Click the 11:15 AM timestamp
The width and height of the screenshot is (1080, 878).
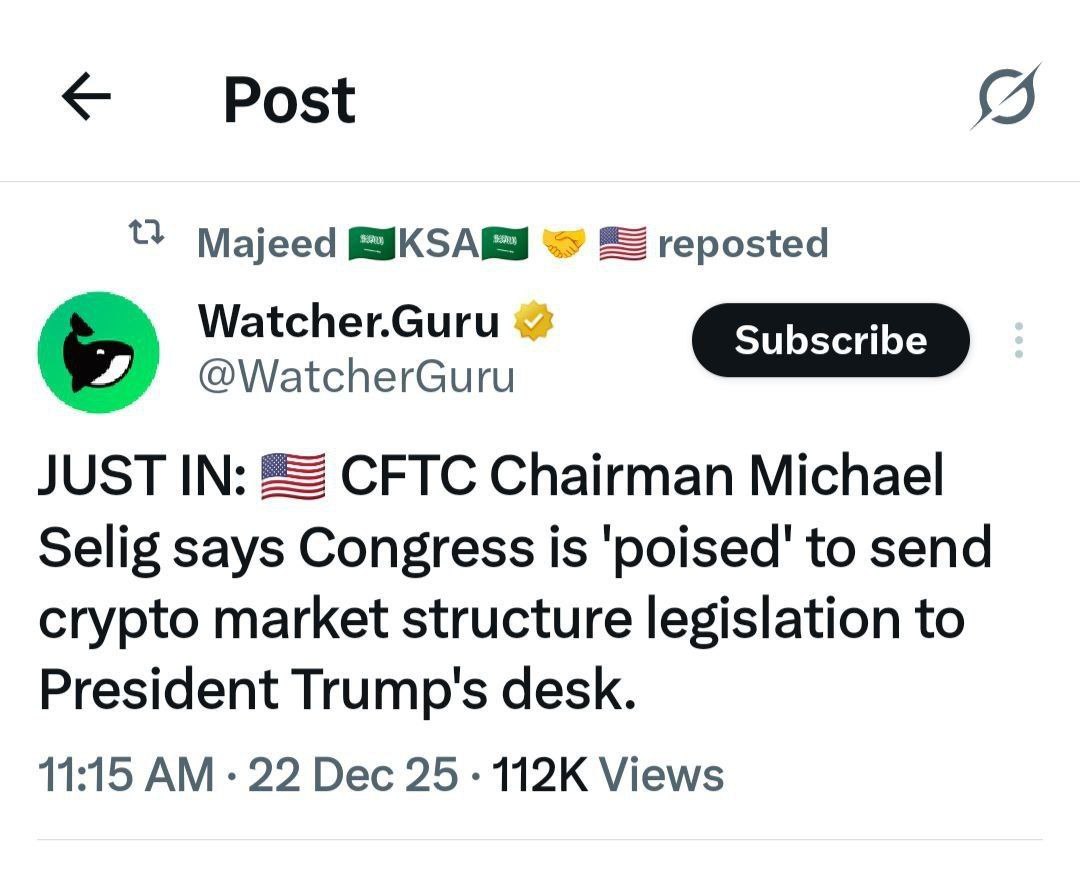pos(126,775)
